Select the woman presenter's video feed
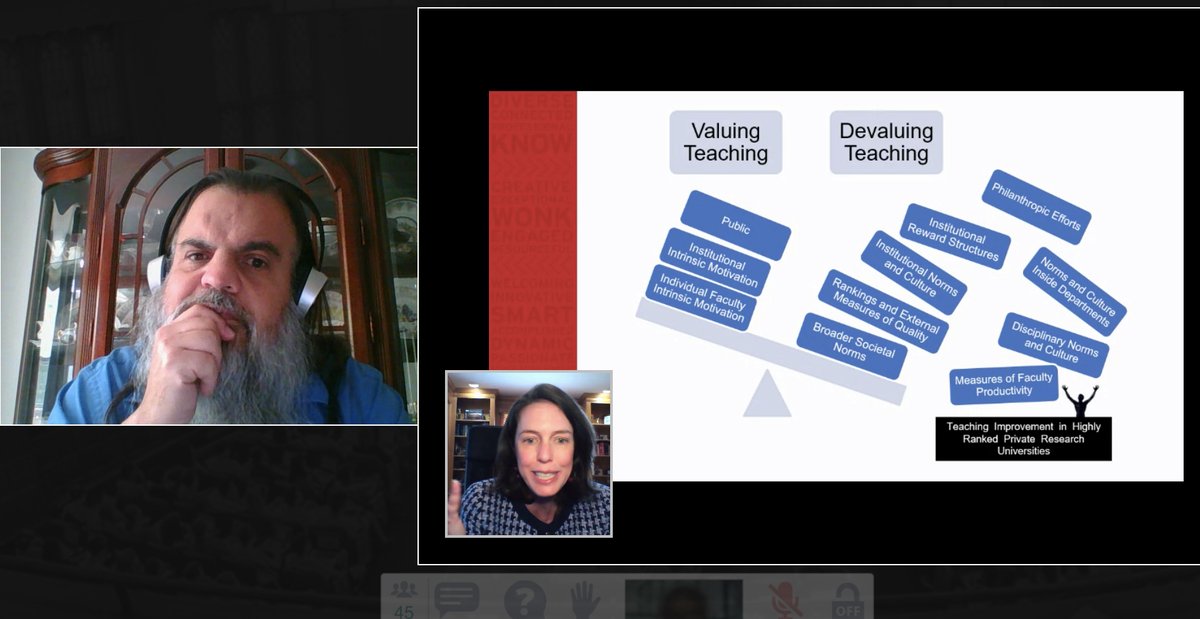 pyautogui.click(x=529, y=453)
